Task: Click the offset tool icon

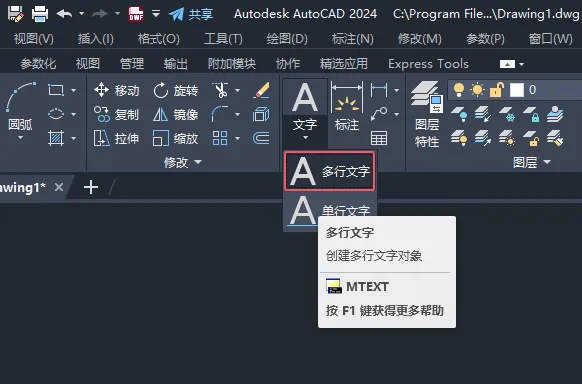Action: (261, 138)
